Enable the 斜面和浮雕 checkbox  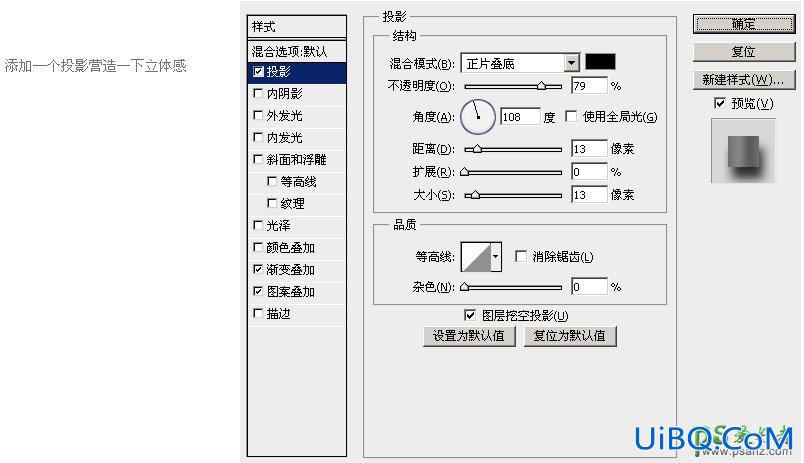258,159
